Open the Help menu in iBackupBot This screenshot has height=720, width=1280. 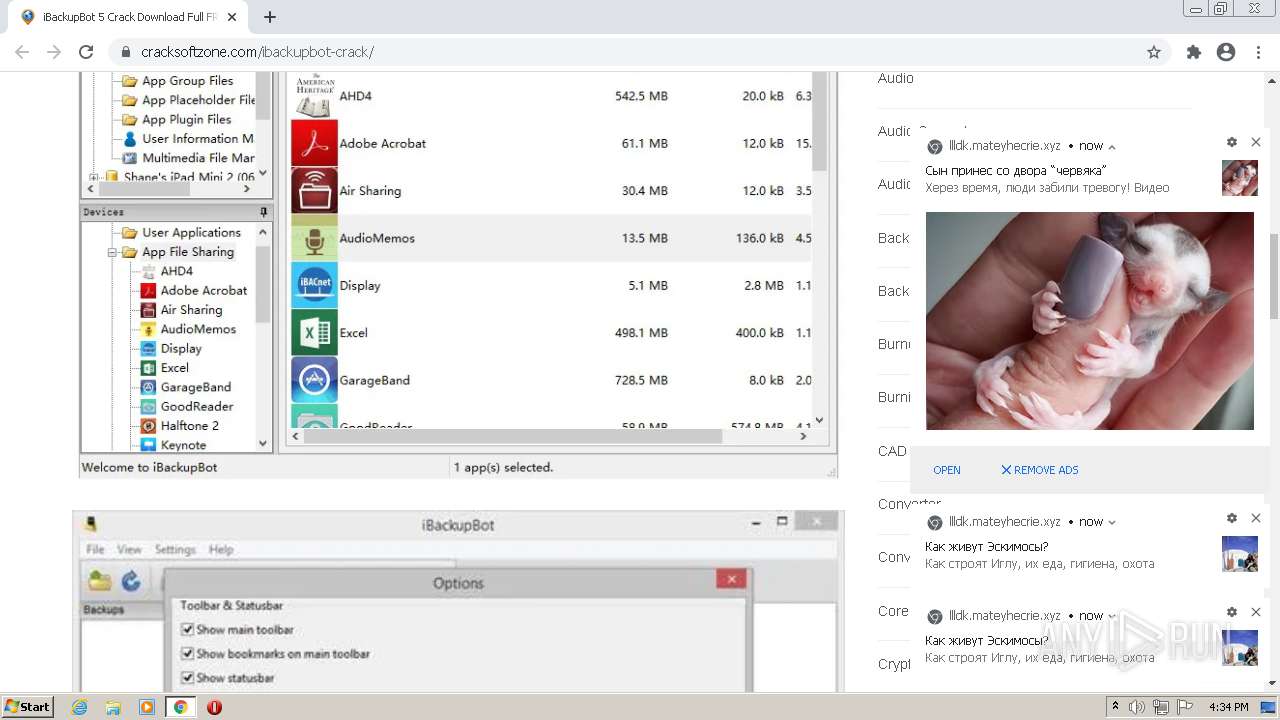pyautogui.click(x=221, y=549)
